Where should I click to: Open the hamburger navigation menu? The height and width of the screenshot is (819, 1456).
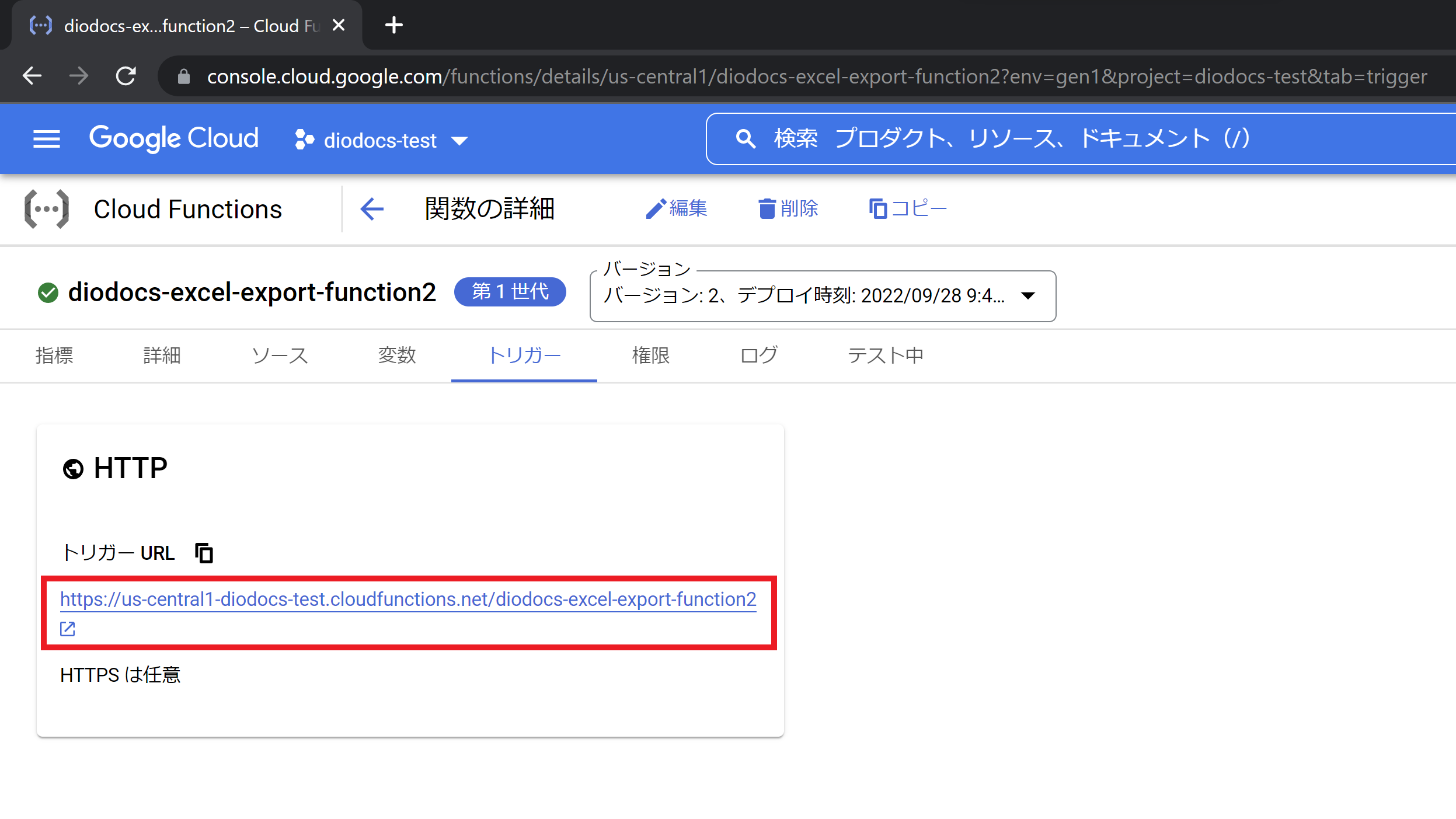47,139
